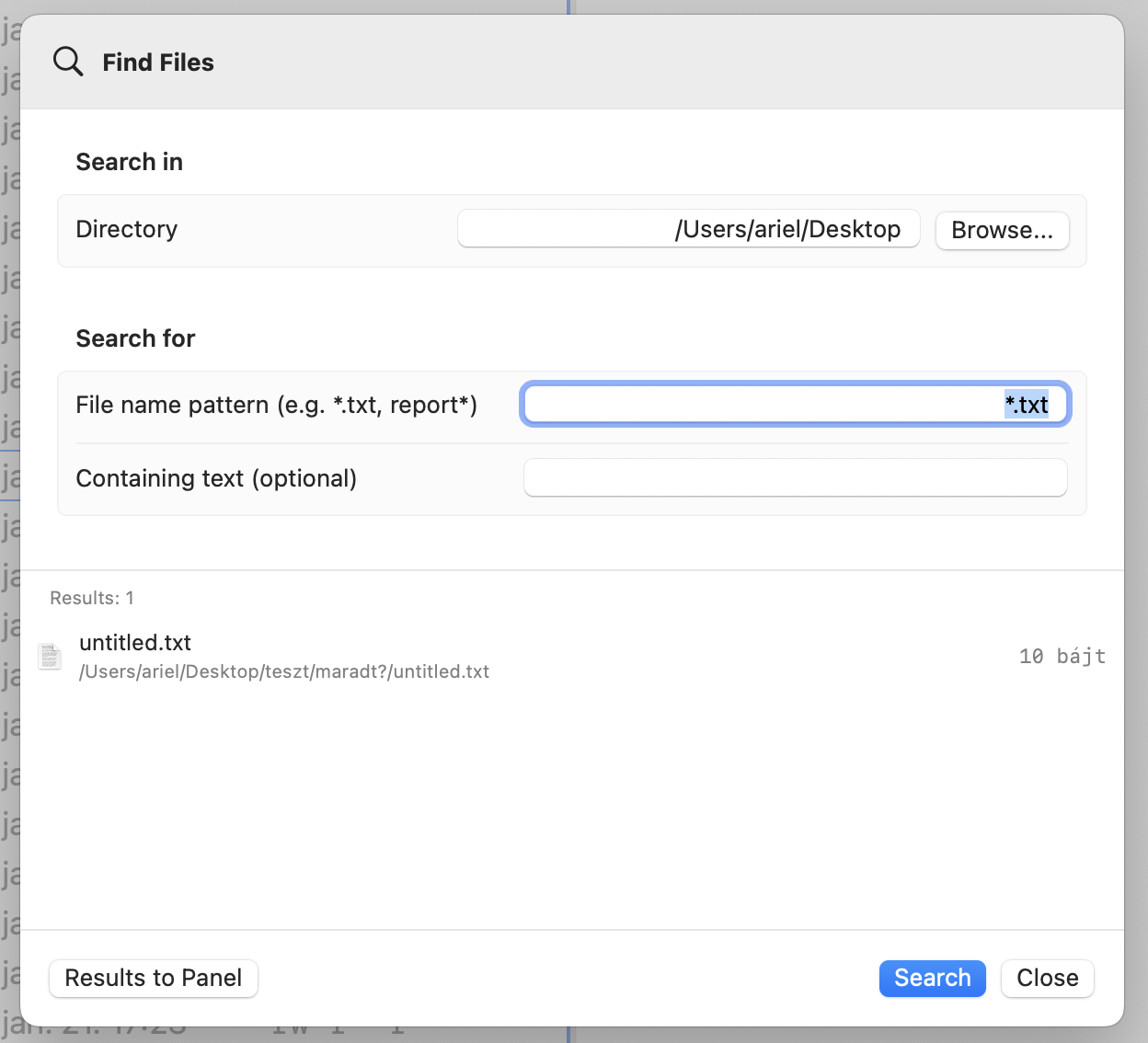Click the Find Files dialog title
1148x1043 pixels.
[158, 63]
